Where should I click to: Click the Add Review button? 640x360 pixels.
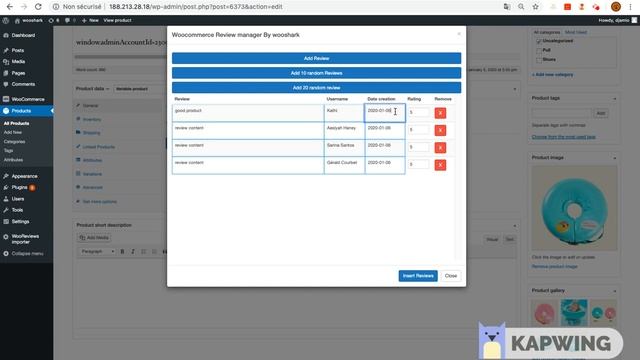[316, 58]
